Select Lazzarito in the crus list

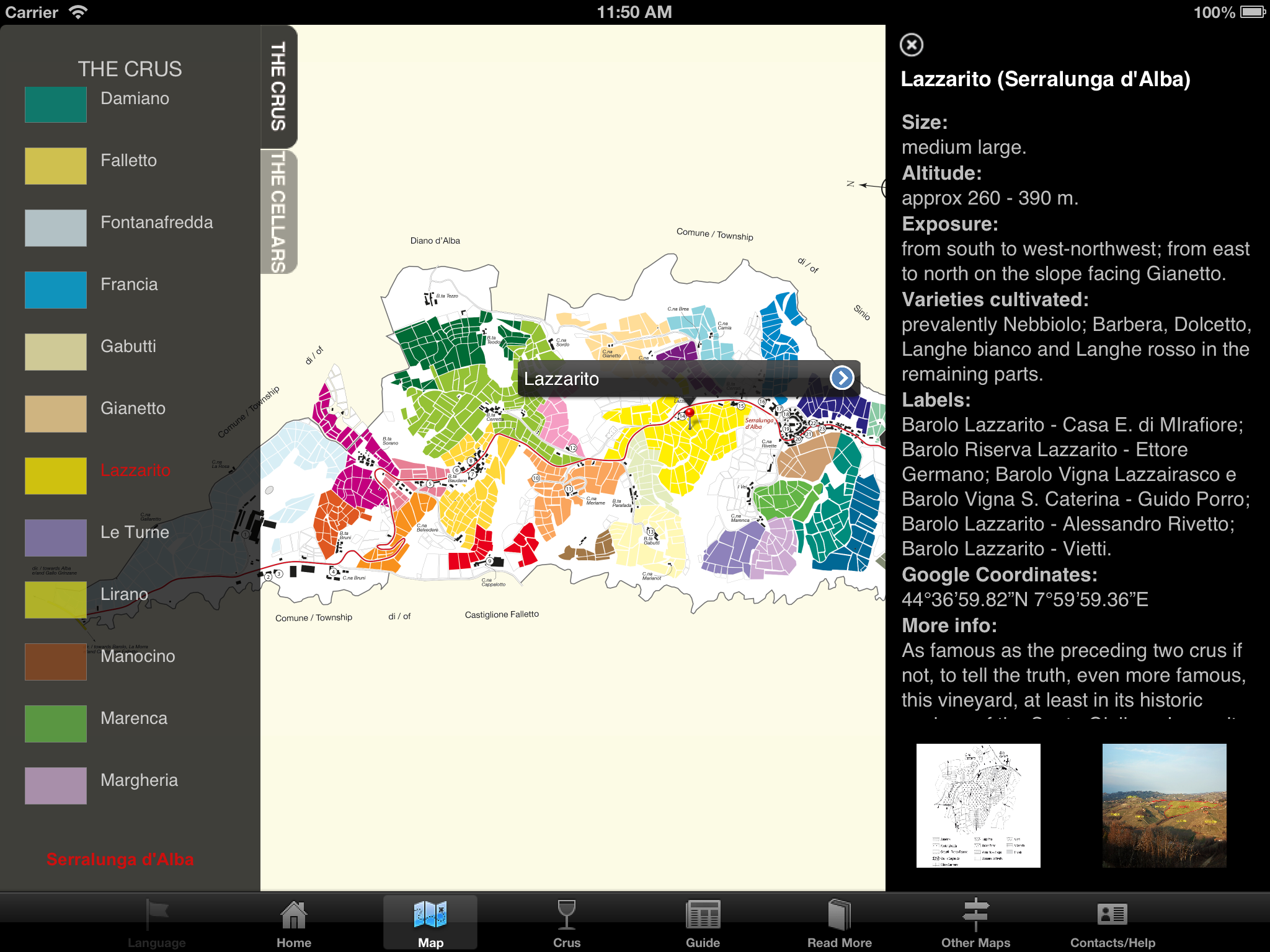[x=135, y=470]
